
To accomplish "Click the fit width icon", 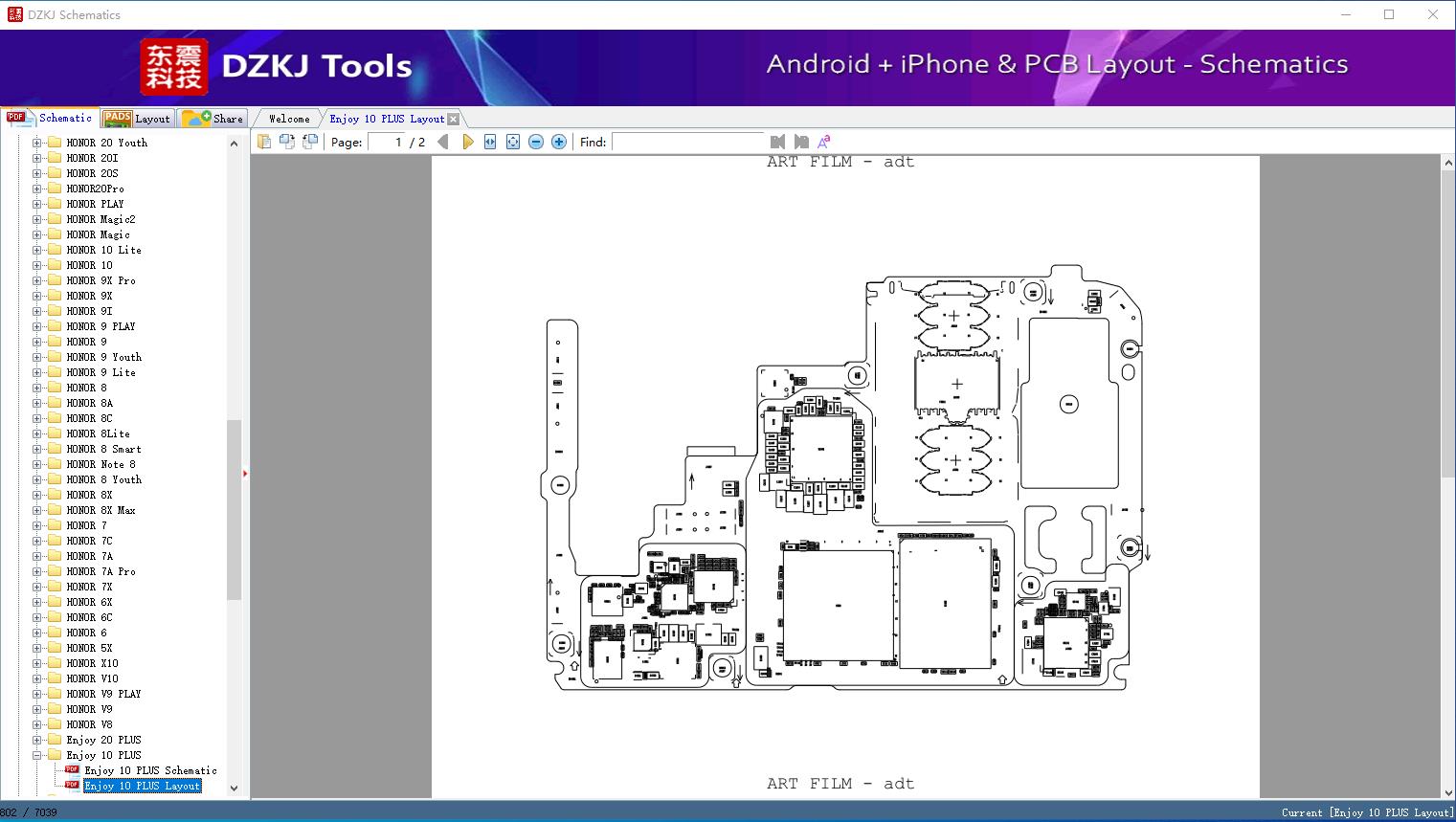I will [x=490, y=142].
